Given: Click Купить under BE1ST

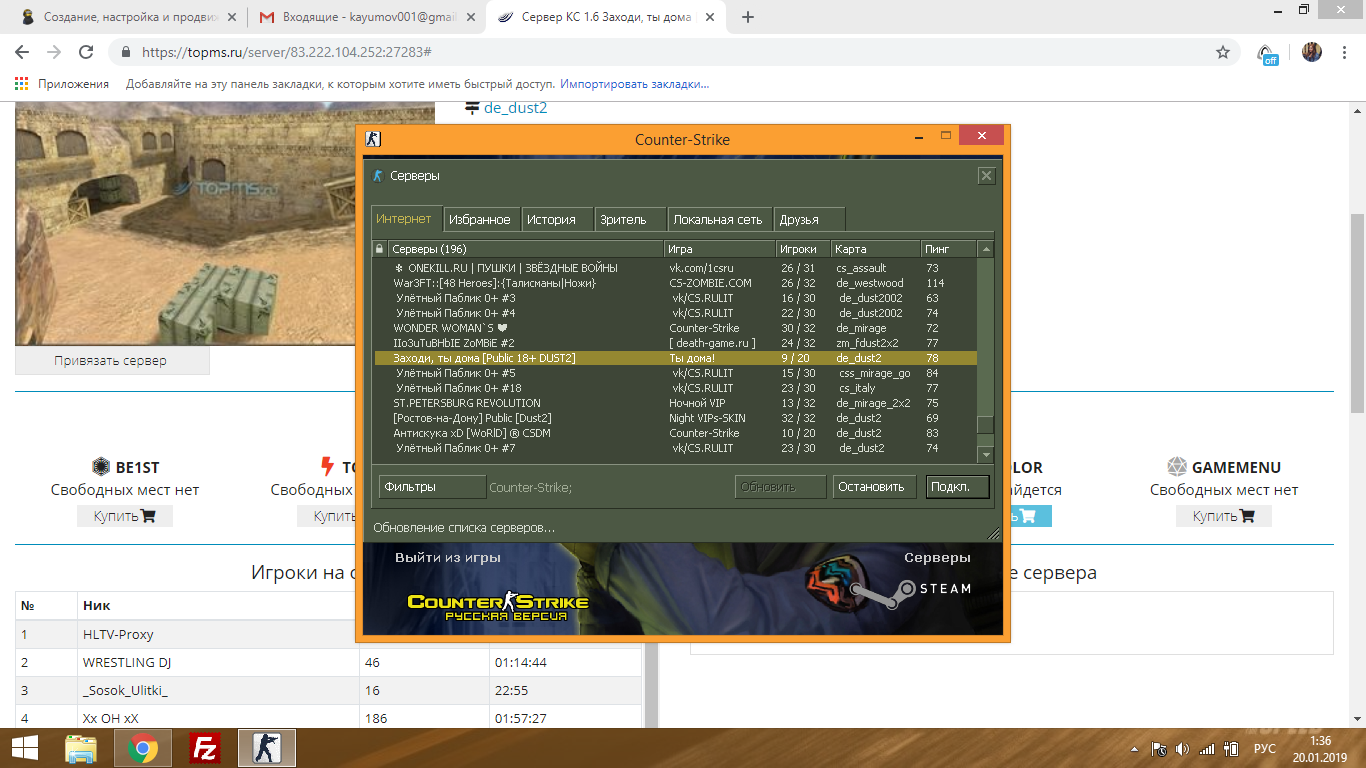Looking at the screenshot, I should tap(125, 516).
